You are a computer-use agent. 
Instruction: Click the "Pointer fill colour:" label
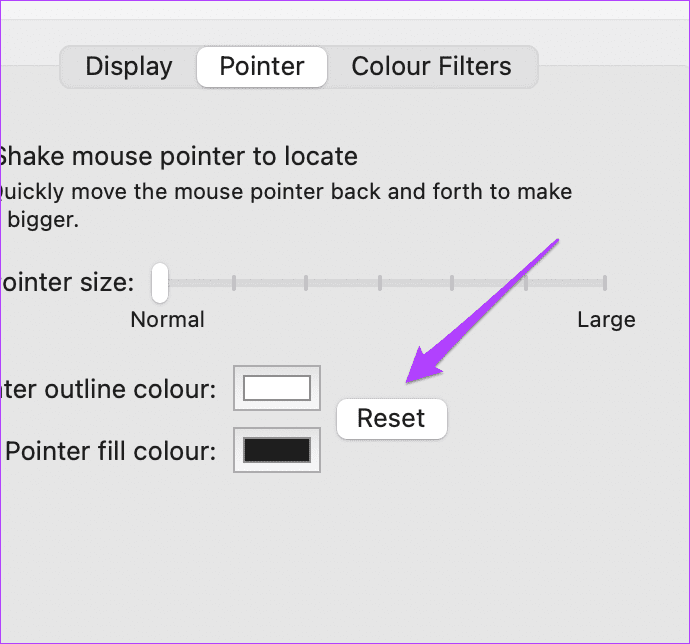point(111,451)
